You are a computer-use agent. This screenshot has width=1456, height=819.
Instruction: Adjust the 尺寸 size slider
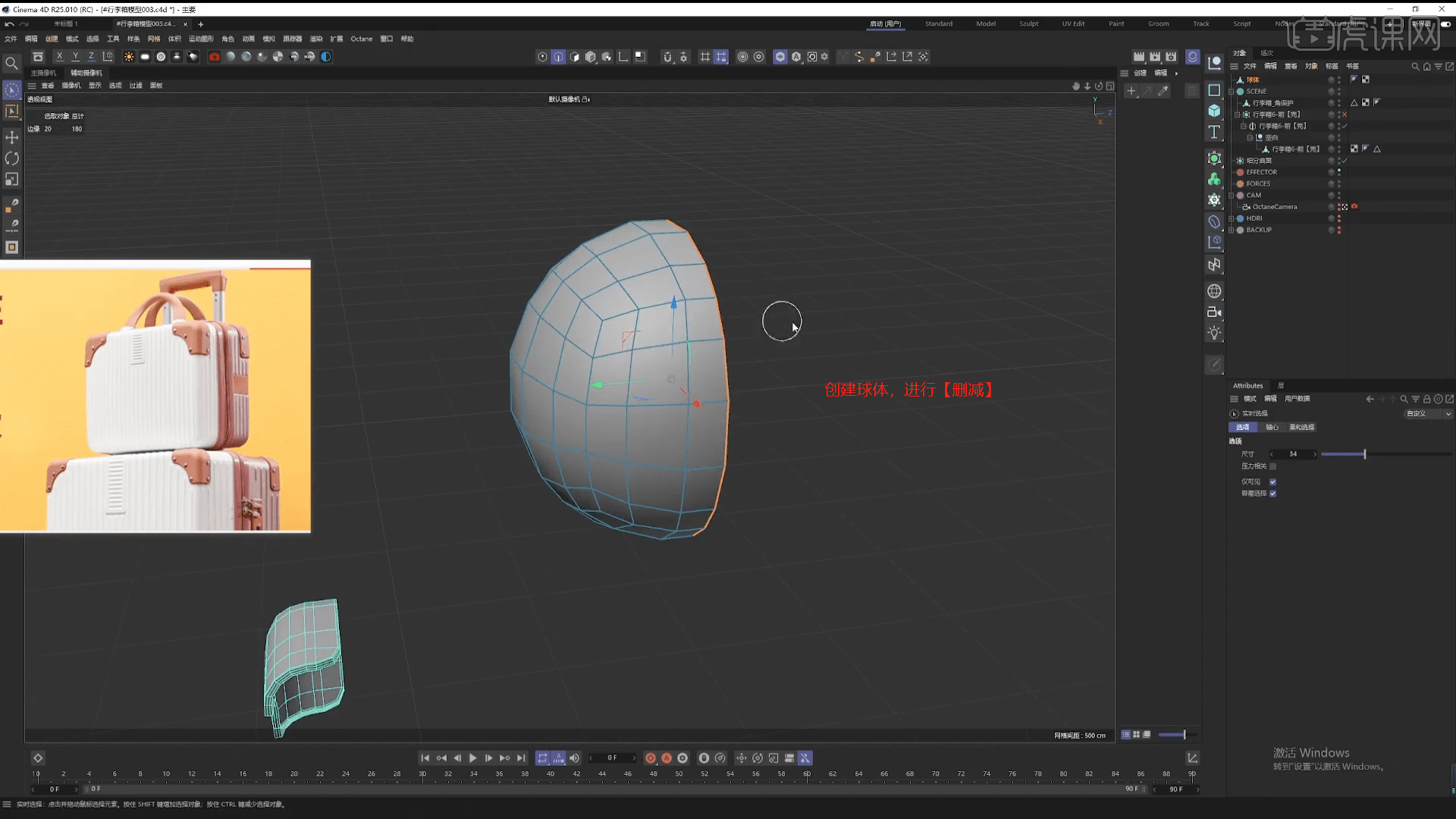[1386, 454]
